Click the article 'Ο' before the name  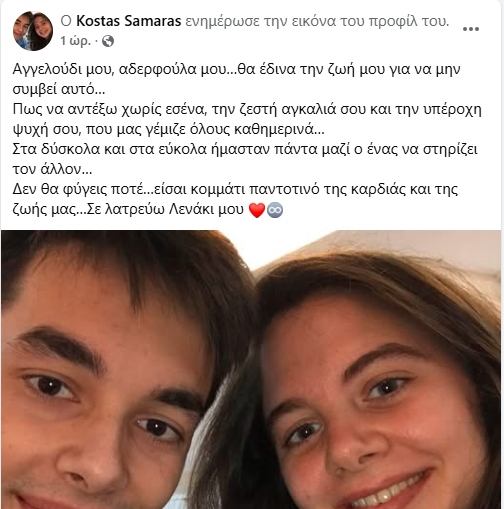click(66, 21)
